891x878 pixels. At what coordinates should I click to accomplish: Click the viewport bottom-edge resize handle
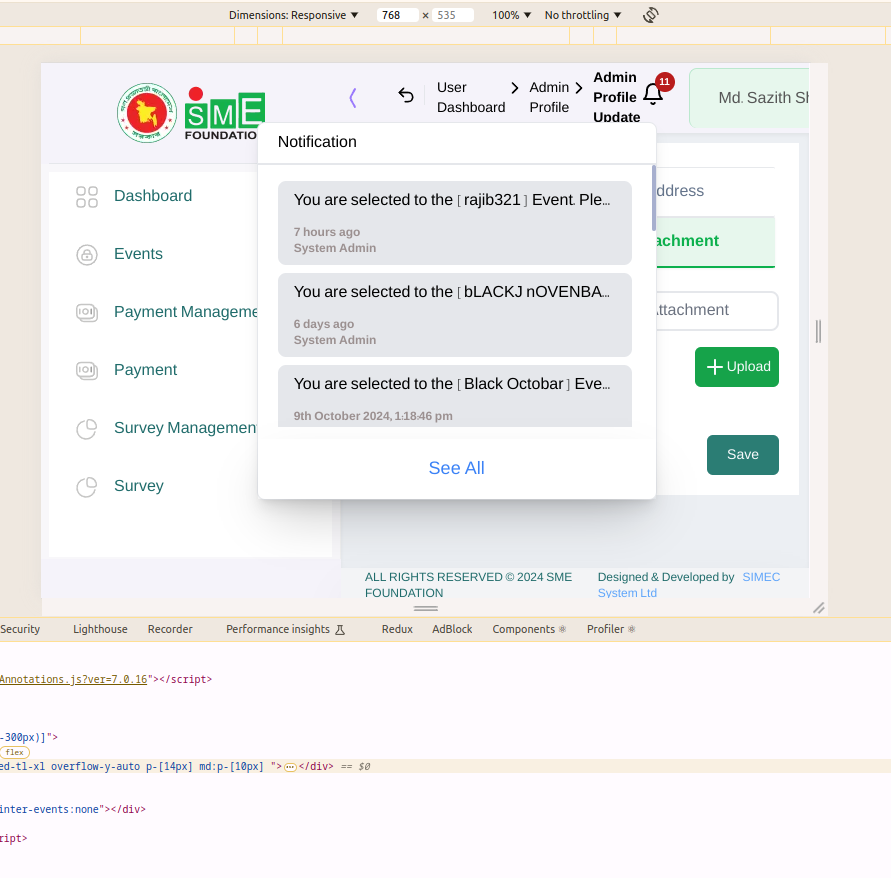426,608
